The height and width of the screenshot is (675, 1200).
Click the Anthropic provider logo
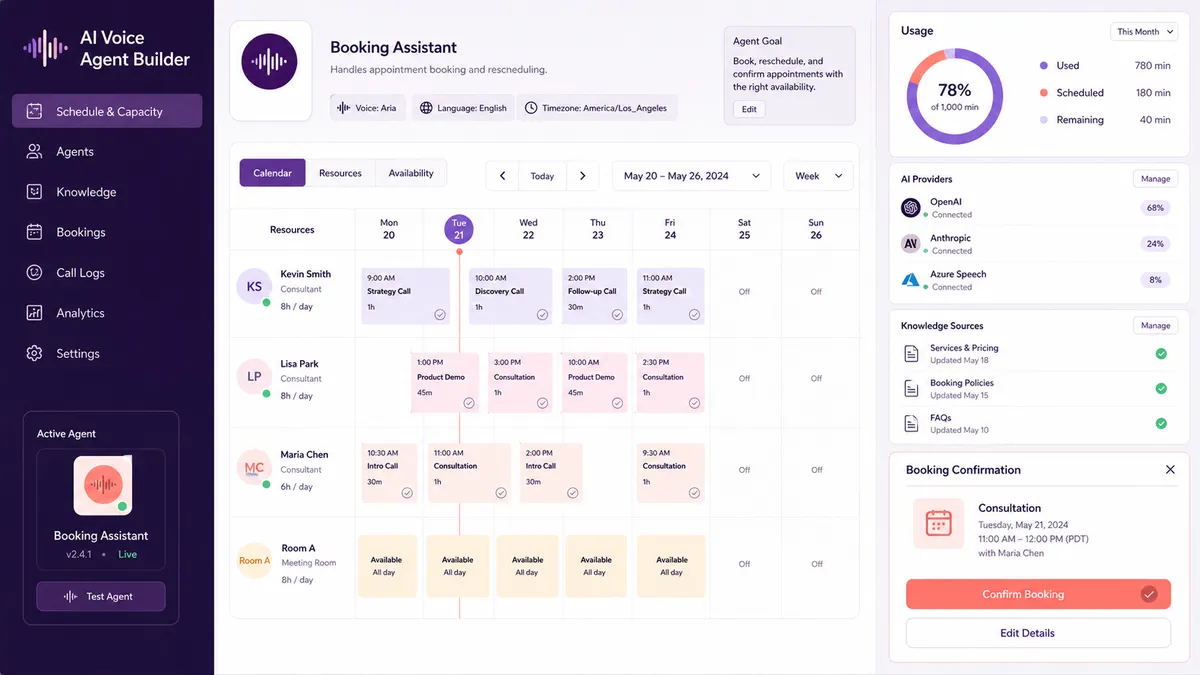[x=910, y=243]
